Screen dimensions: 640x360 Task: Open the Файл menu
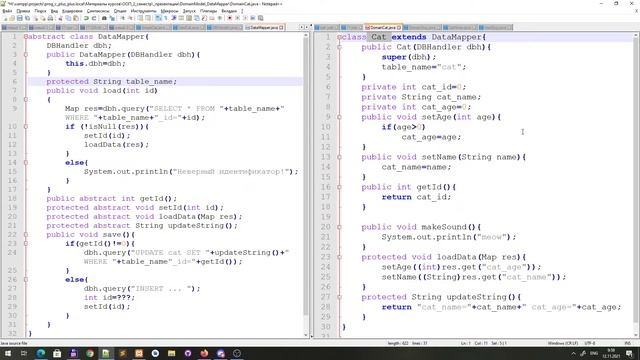point(7,11)
